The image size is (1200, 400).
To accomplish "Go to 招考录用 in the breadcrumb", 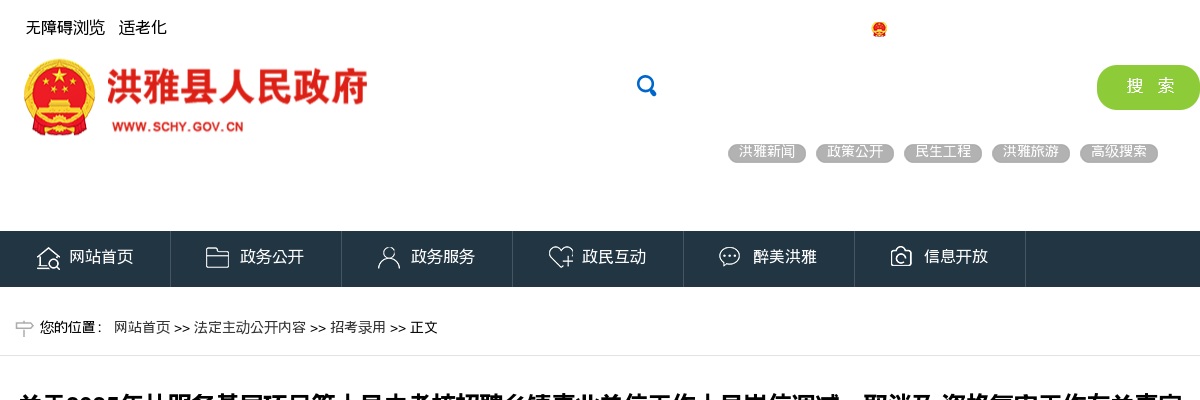I will pyautogui.click(x=358, y=328).
